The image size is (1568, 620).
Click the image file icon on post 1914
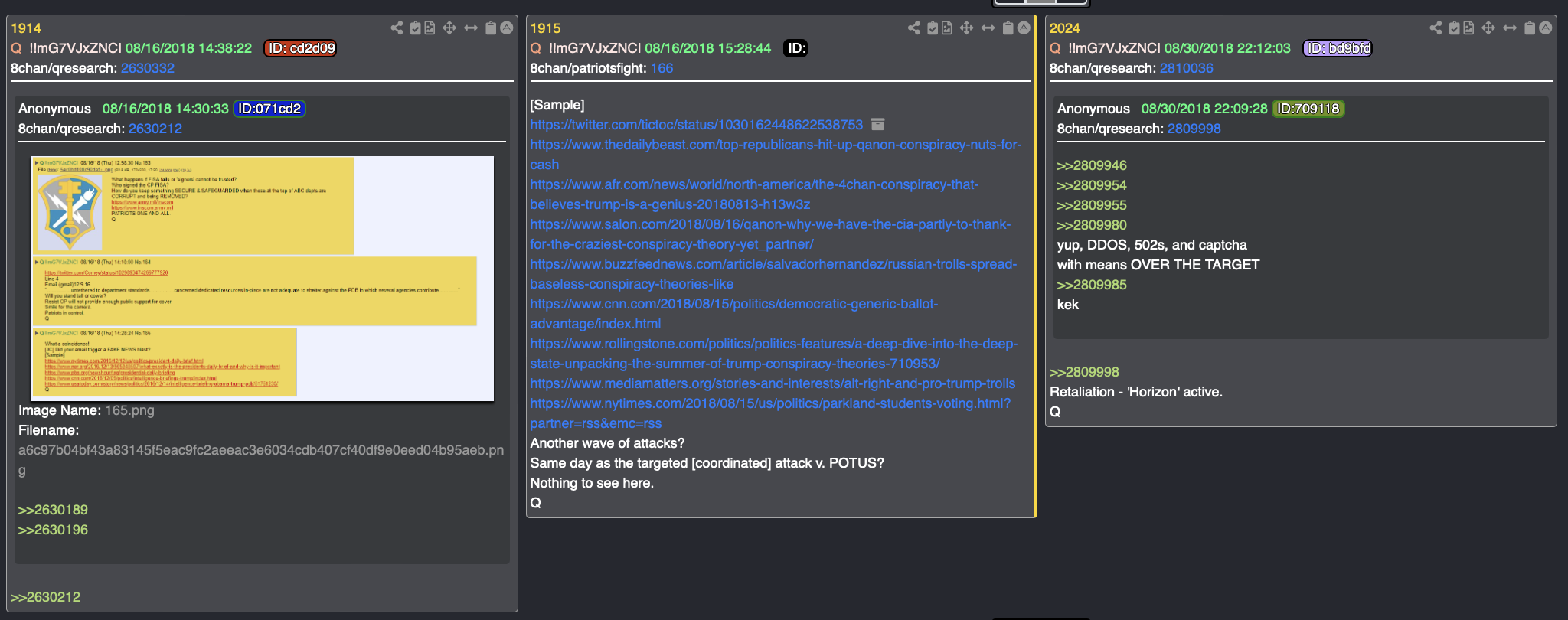430,28
